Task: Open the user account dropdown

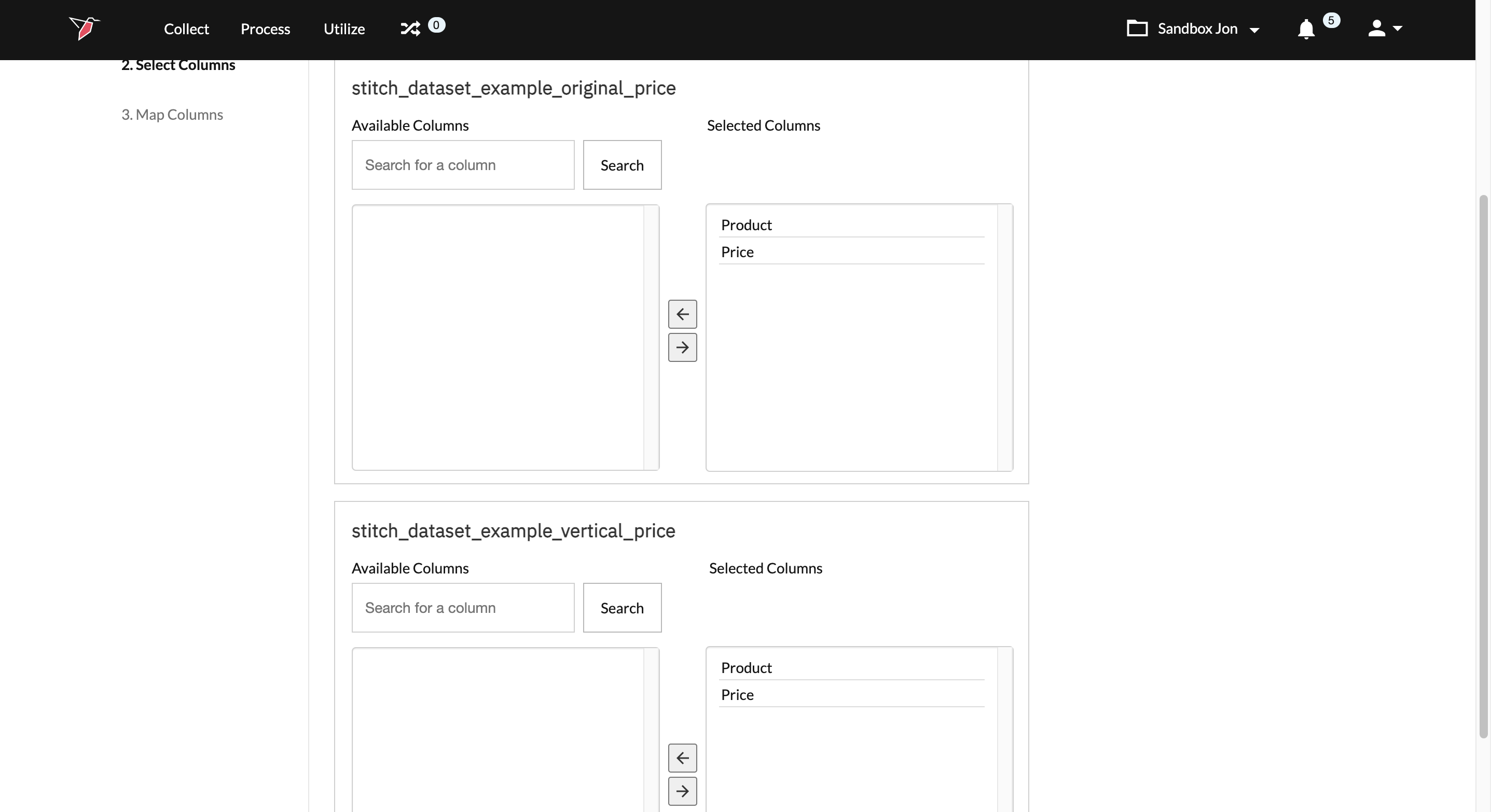Action: (1385, 29)
